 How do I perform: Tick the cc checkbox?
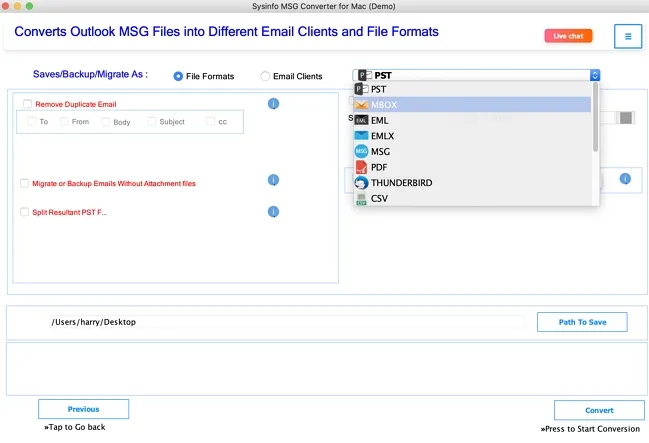click(x=210, y=121)
